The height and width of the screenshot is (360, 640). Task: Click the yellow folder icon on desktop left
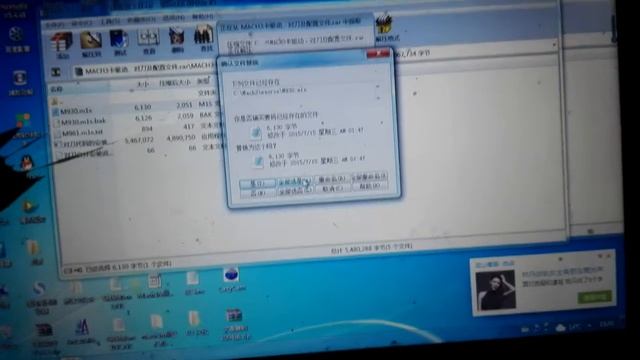(x=33, y=248)
